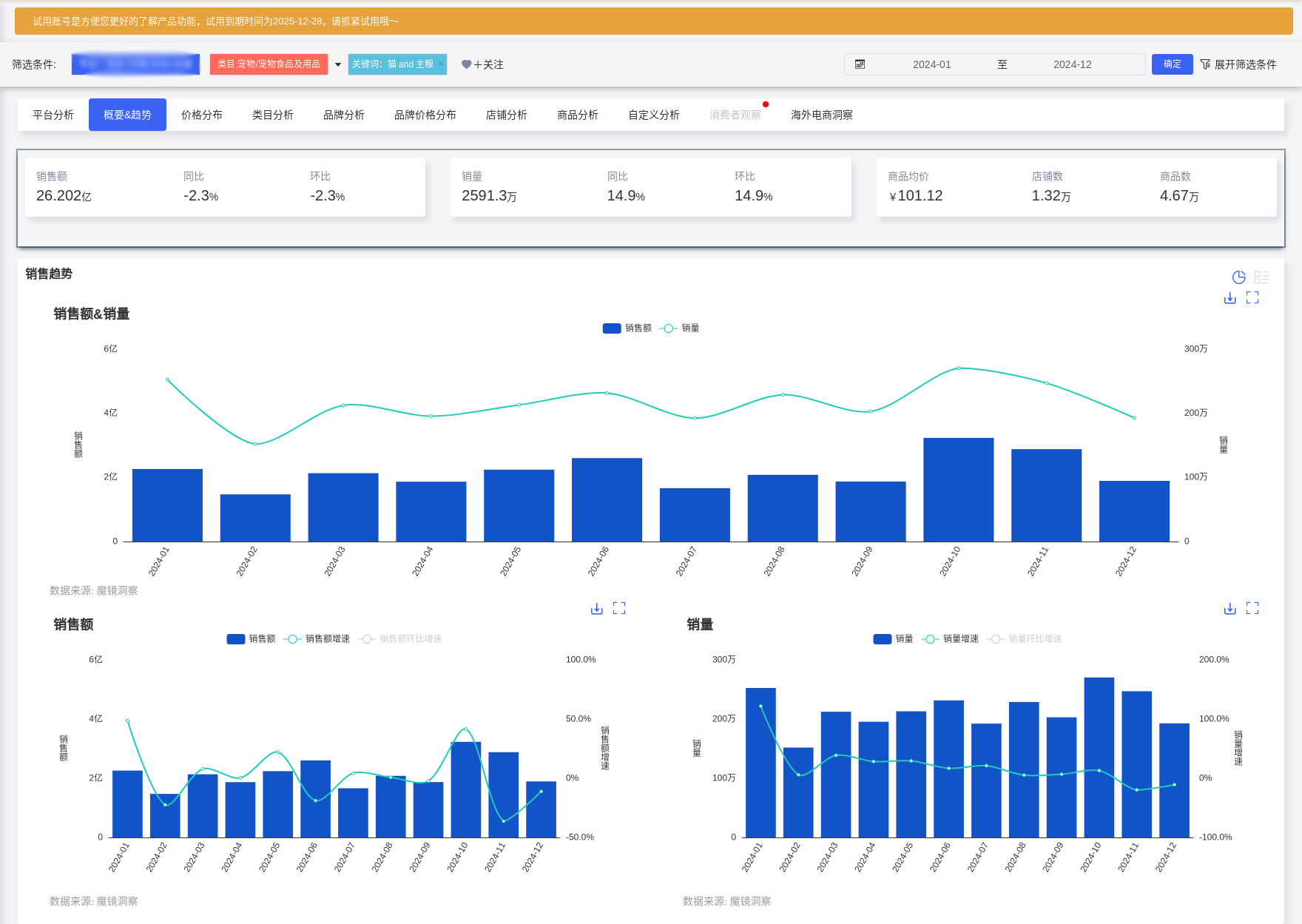Download the 销售额 chart
Image resolution: width=1302 pixels, height=924 pixels.
coord(596,608)
